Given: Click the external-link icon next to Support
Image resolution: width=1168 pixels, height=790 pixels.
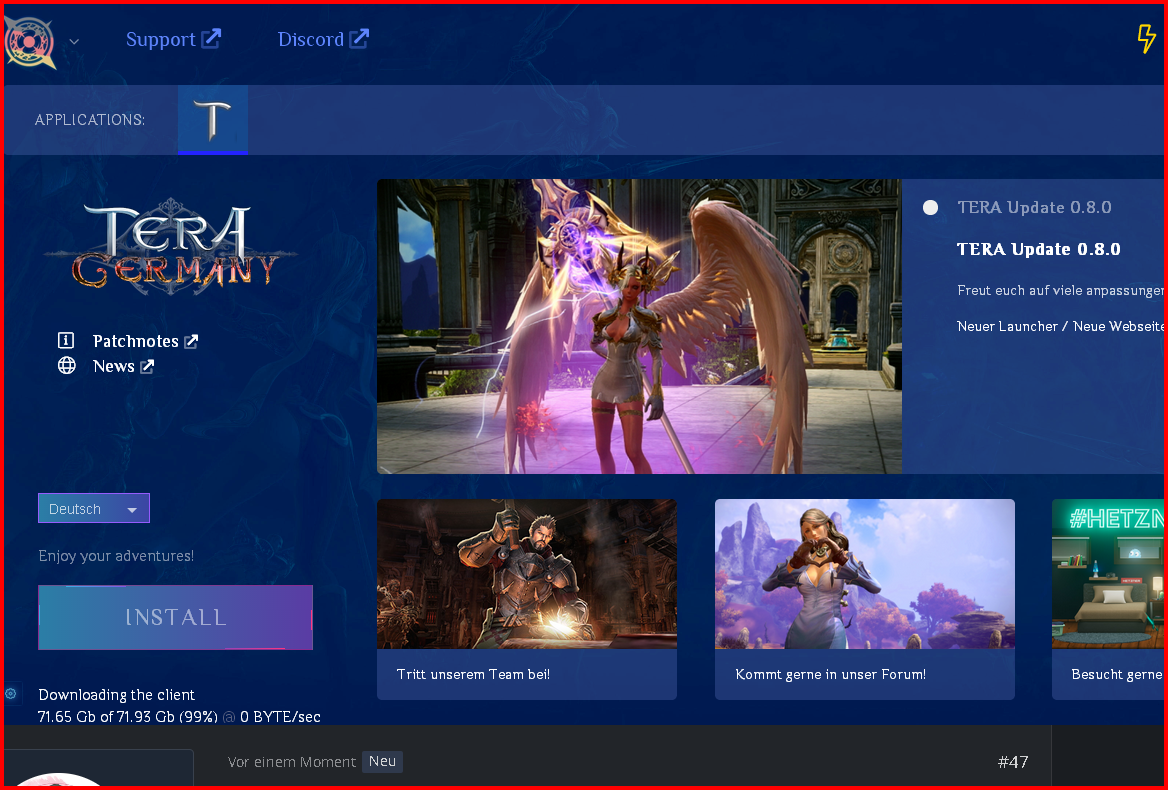Looking at the screenshot, I should tap(211, 39).
